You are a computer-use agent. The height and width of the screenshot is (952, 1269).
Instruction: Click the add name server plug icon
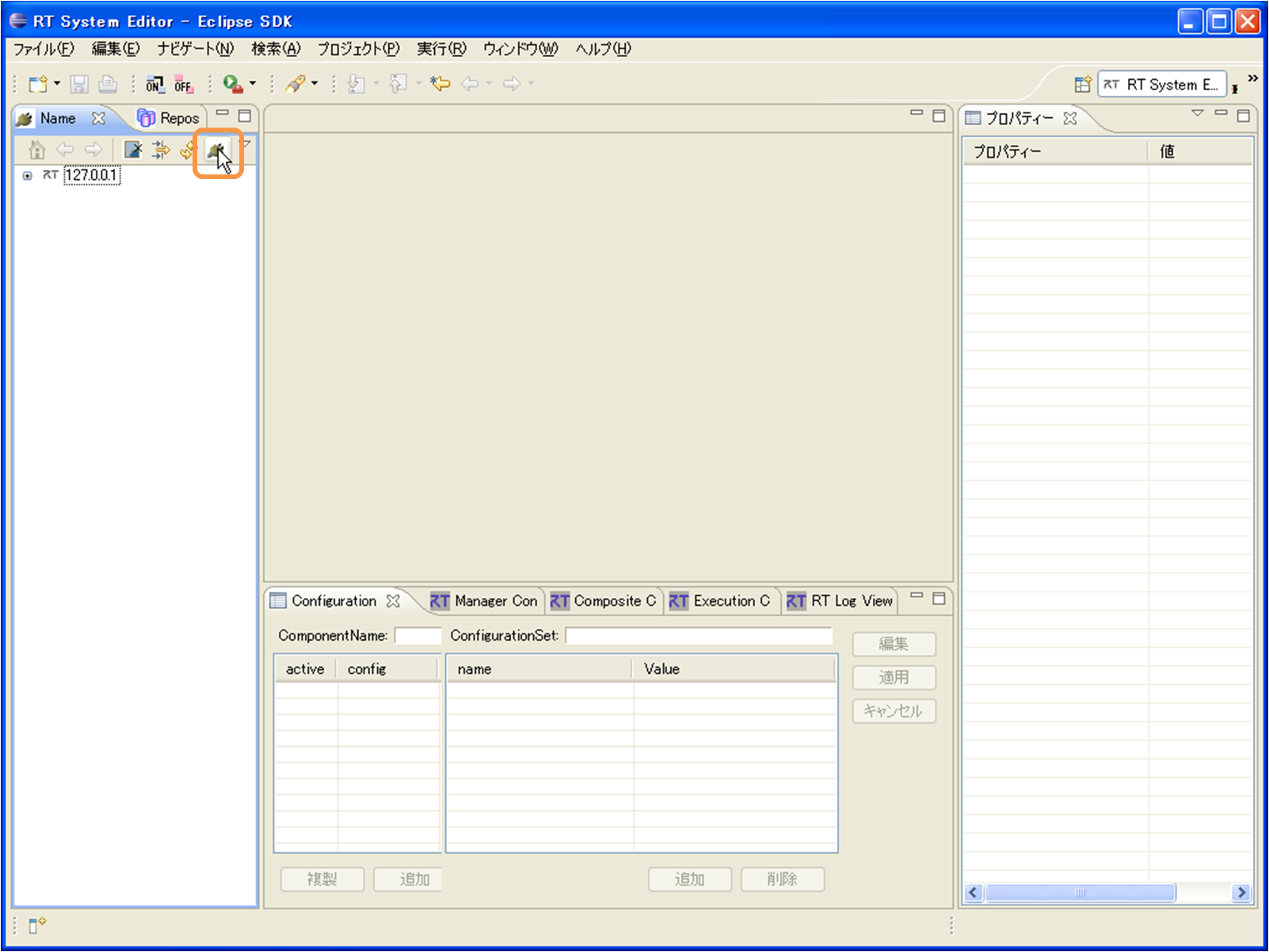pos(216,149)
